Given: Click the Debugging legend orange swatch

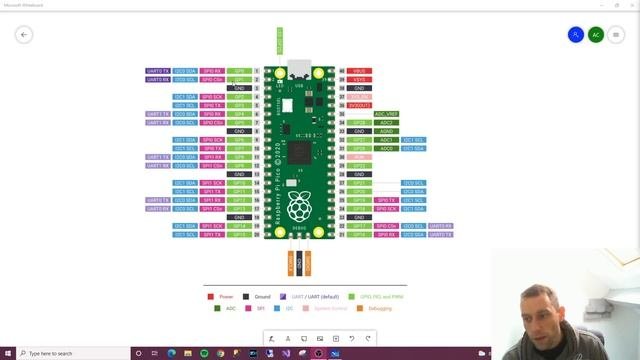Looking at the screenshot, I should pyautogui.click(x=360, y=308).
